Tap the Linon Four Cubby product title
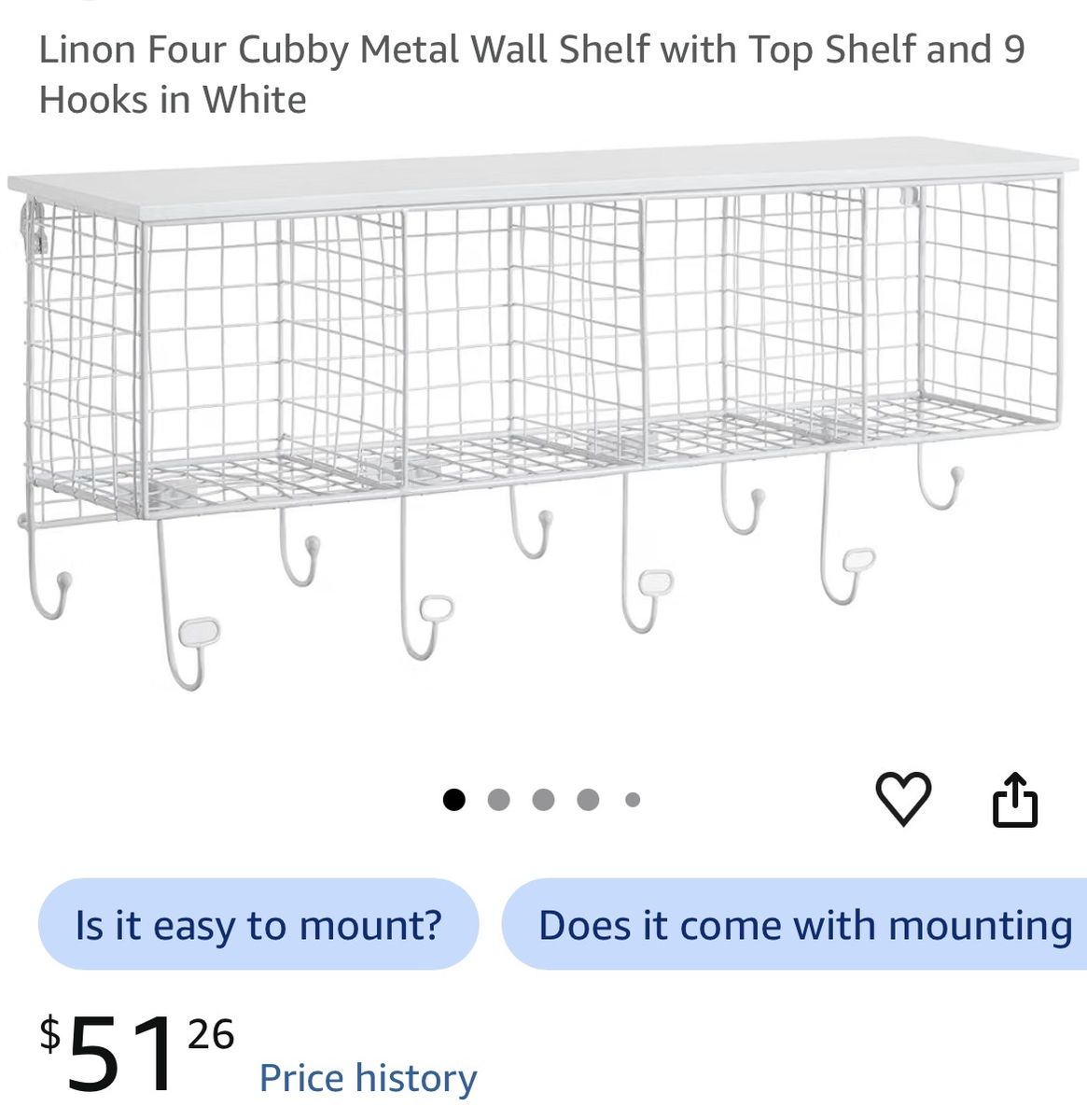Viewport: 1087px width, 1120px height. click(532, 74)
